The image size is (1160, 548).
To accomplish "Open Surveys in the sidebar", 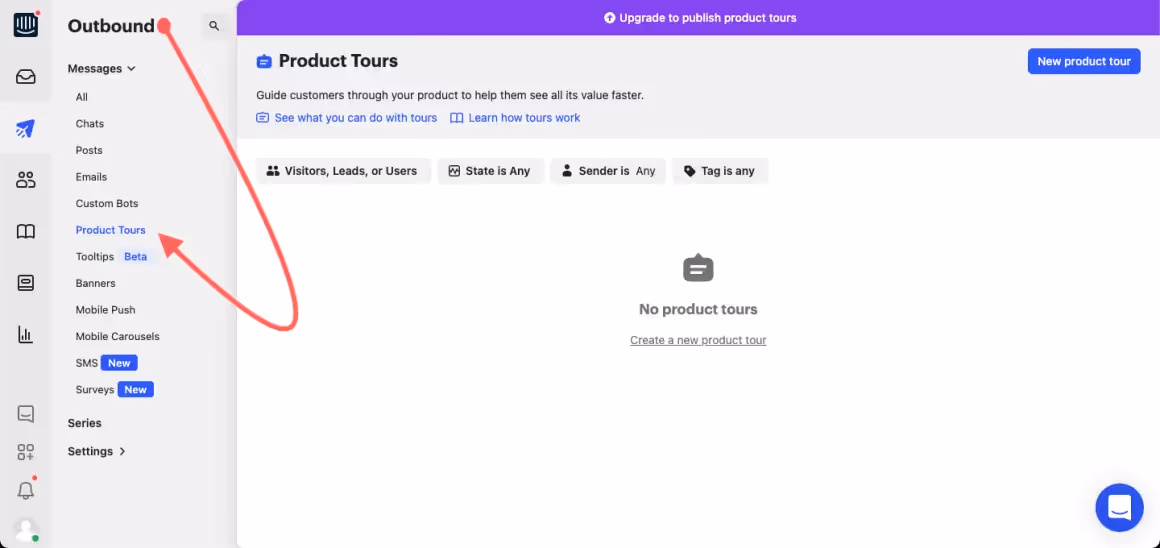I will click(114, 390).
